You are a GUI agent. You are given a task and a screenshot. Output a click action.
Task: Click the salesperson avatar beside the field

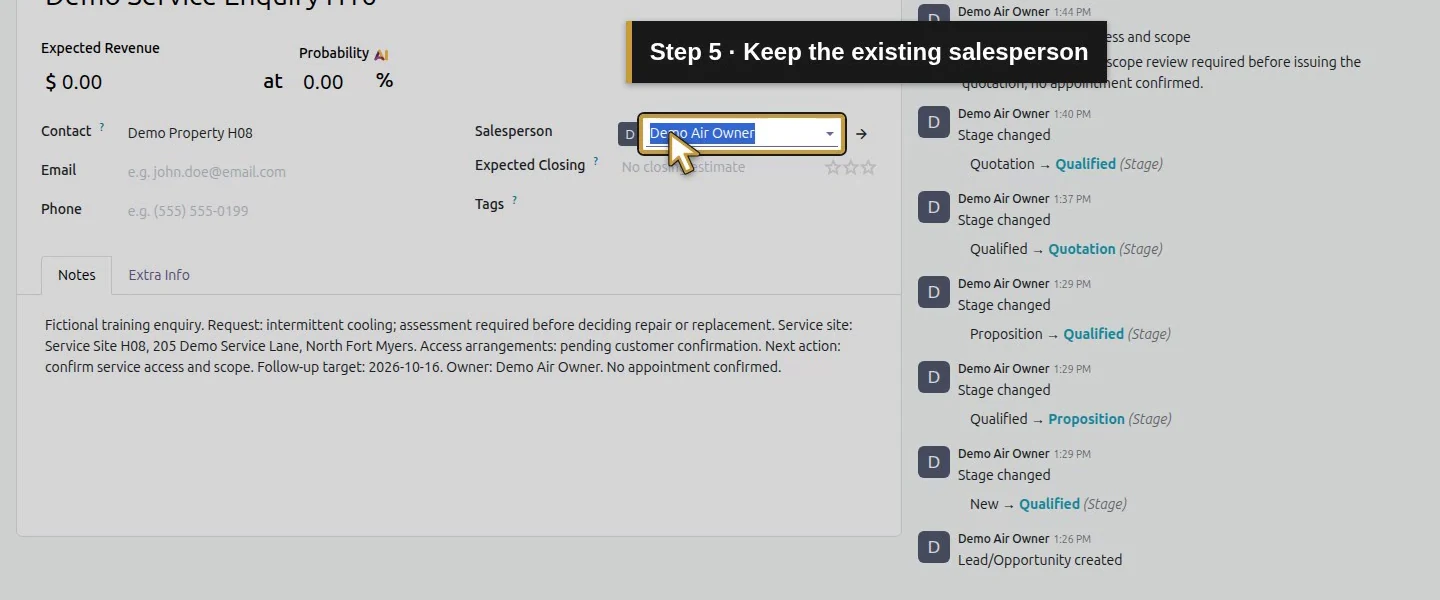tap(628, 134)
